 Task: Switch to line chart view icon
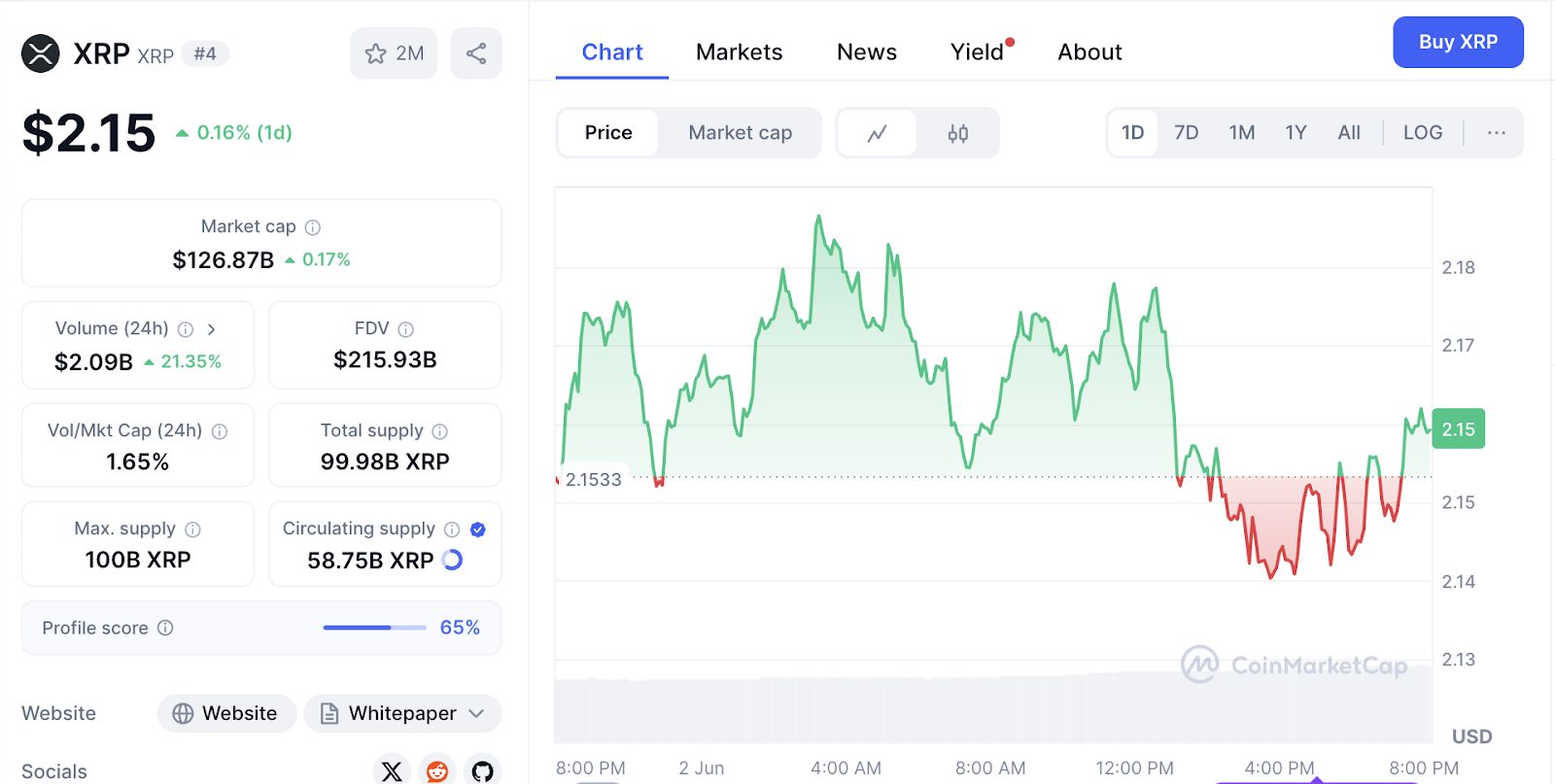(x=877, y=133)
